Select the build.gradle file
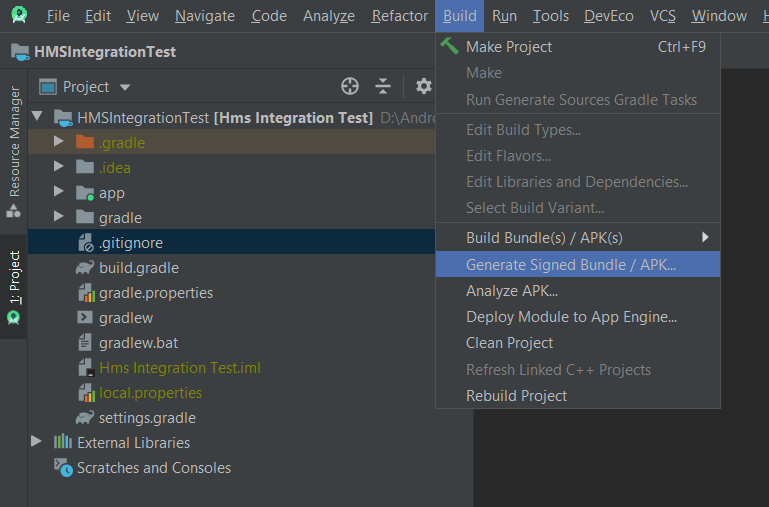Screen dimensions: 769x507 point(138,268)
